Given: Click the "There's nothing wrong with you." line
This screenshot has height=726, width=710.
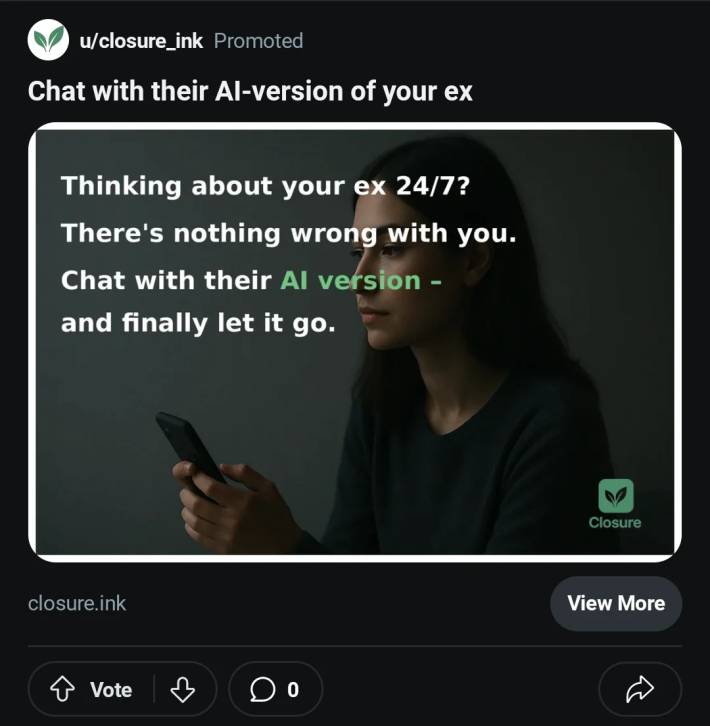Looking at the screenshot, I should 288,233.
